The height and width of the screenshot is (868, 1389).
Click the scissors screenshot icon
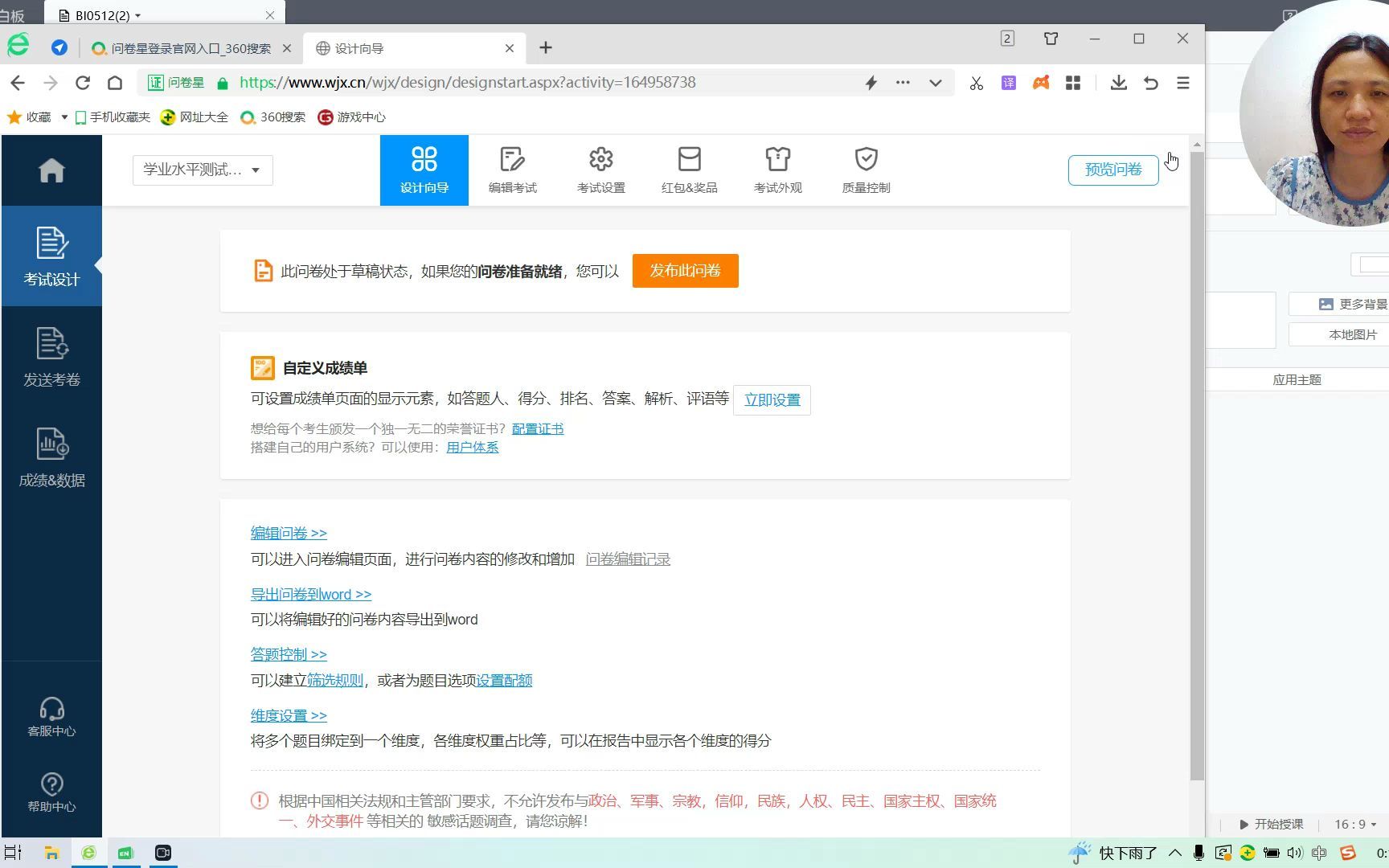977,83
